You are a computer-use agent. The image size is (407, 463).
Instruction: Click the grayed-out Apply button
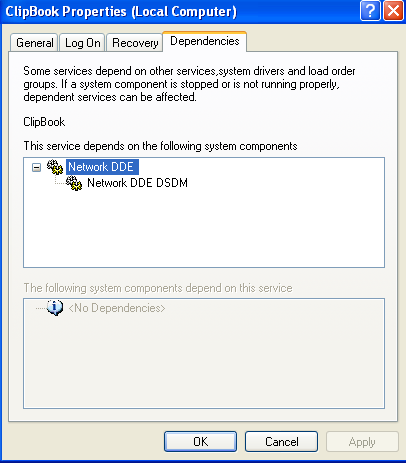[362, 442]
